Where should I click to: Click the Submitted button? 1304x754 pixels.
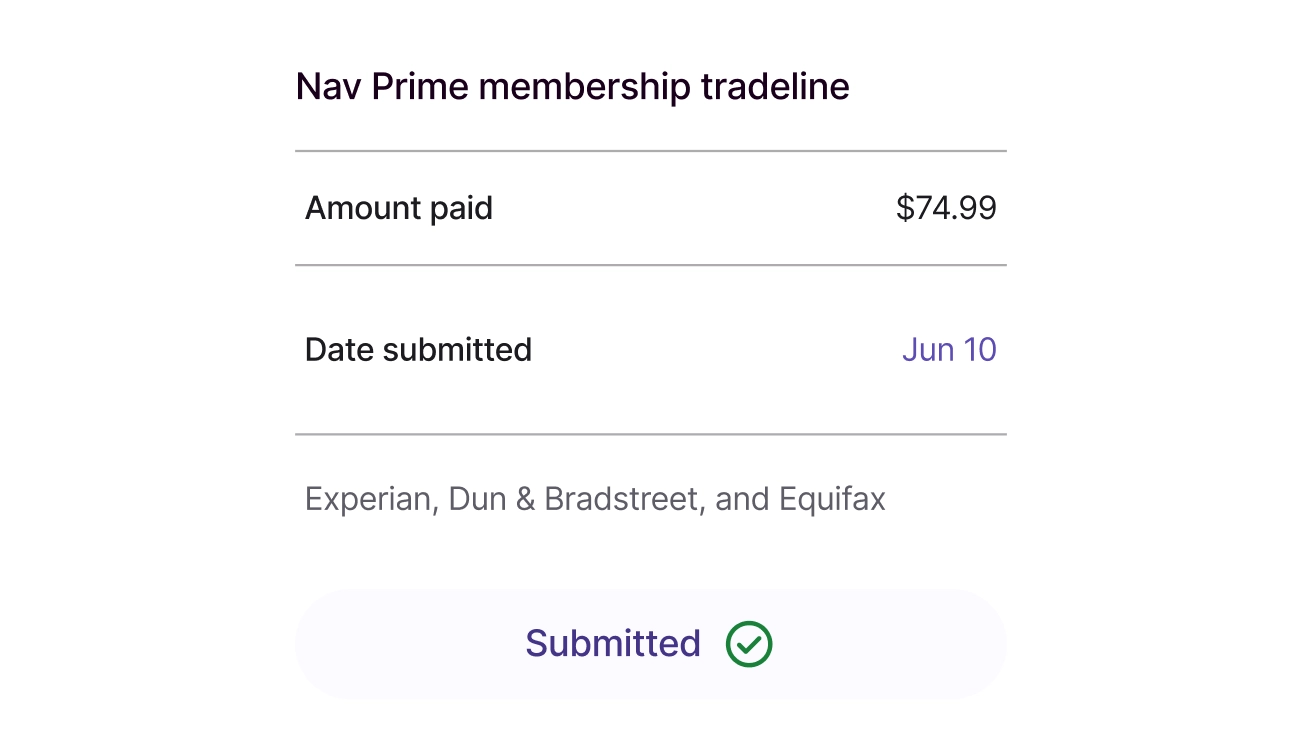(650, 644)
